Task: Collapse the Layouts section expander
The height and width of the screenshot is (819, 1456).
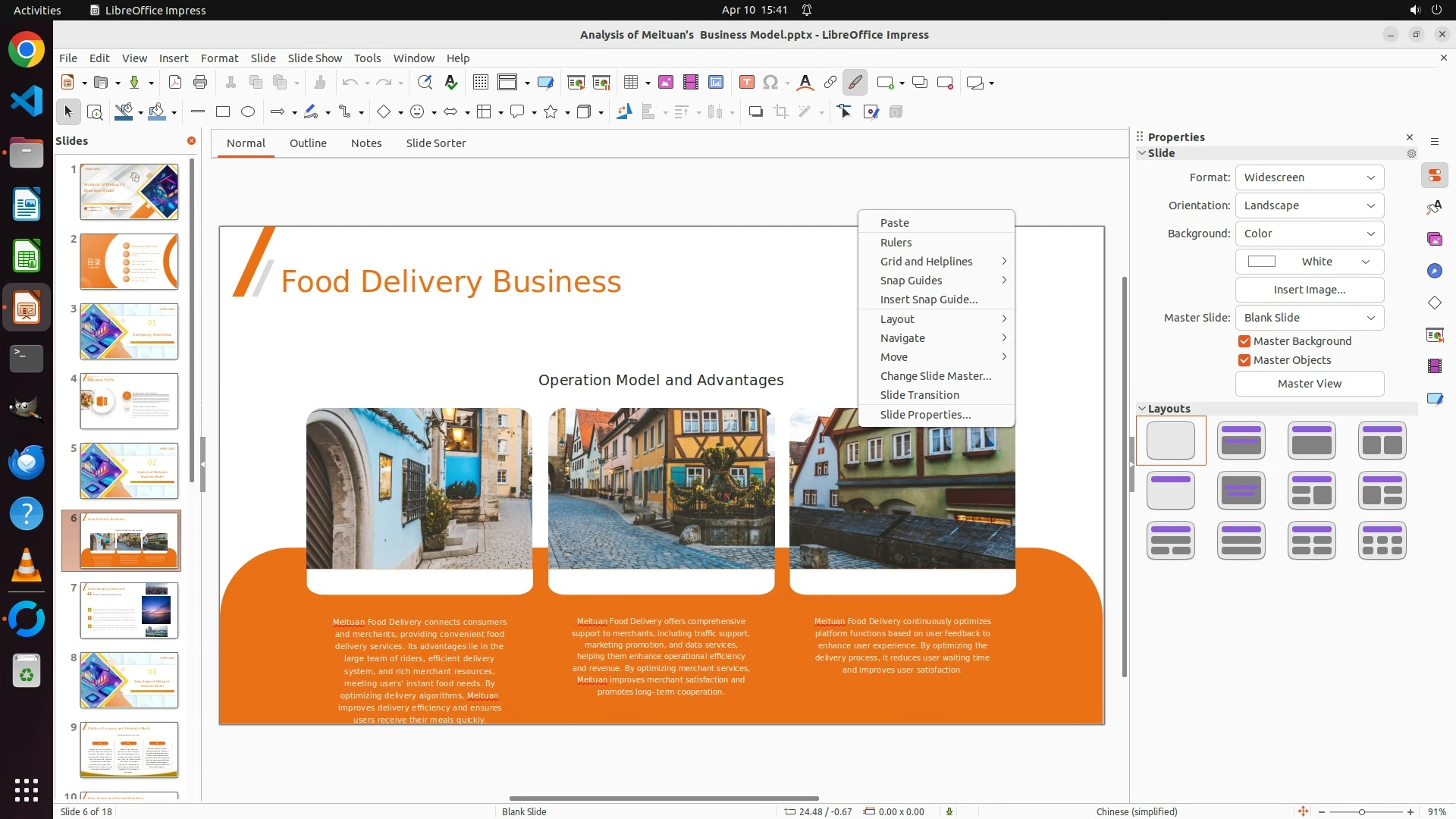Action: pos(1142,409)
